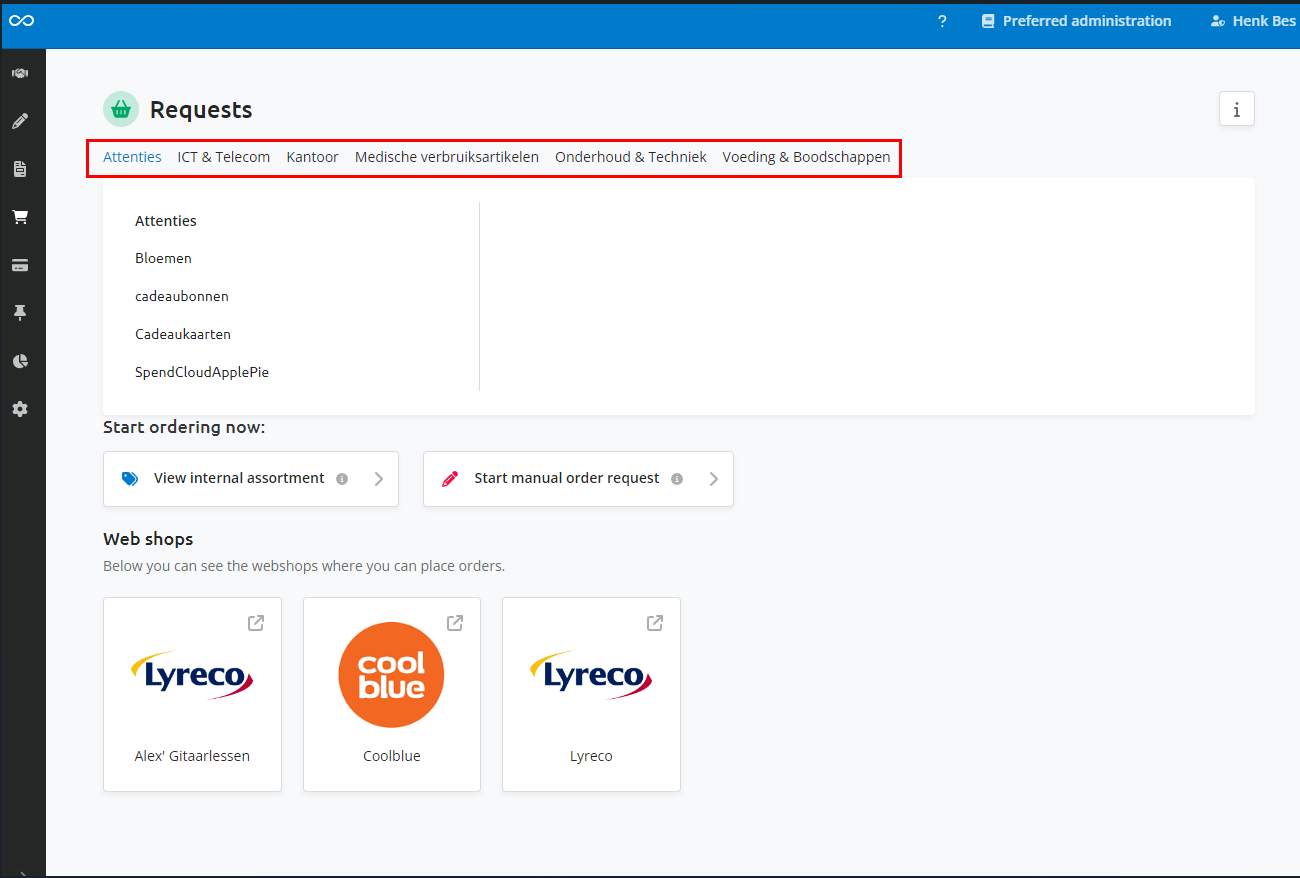Click the bold Attenties heading link
The height and width of the screenshot is (878, 1300).
(x=166, y=221)
